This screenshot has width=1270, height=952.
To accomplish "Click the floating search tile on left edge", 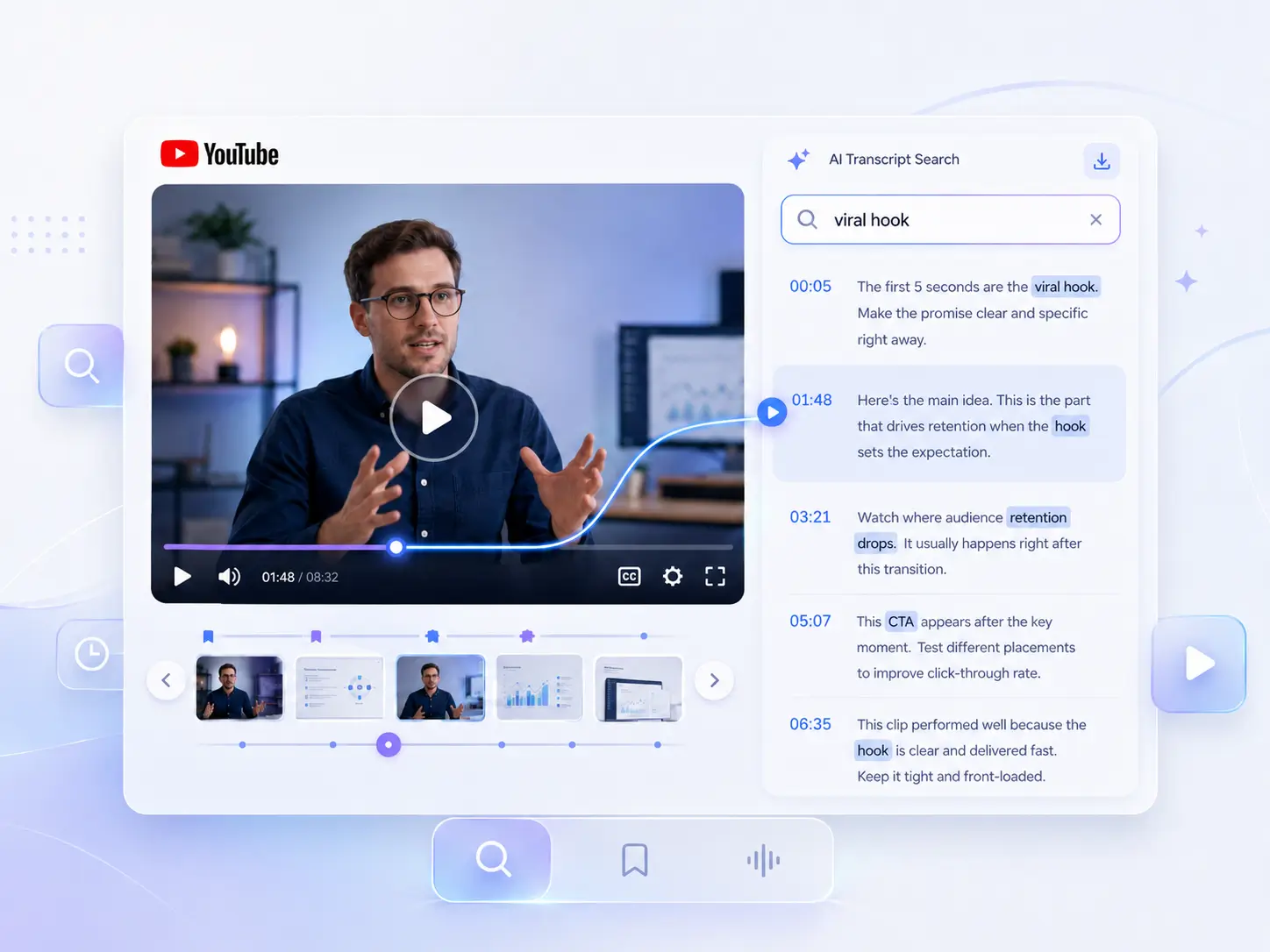I will pyautogui.click(x=82, y=366).
